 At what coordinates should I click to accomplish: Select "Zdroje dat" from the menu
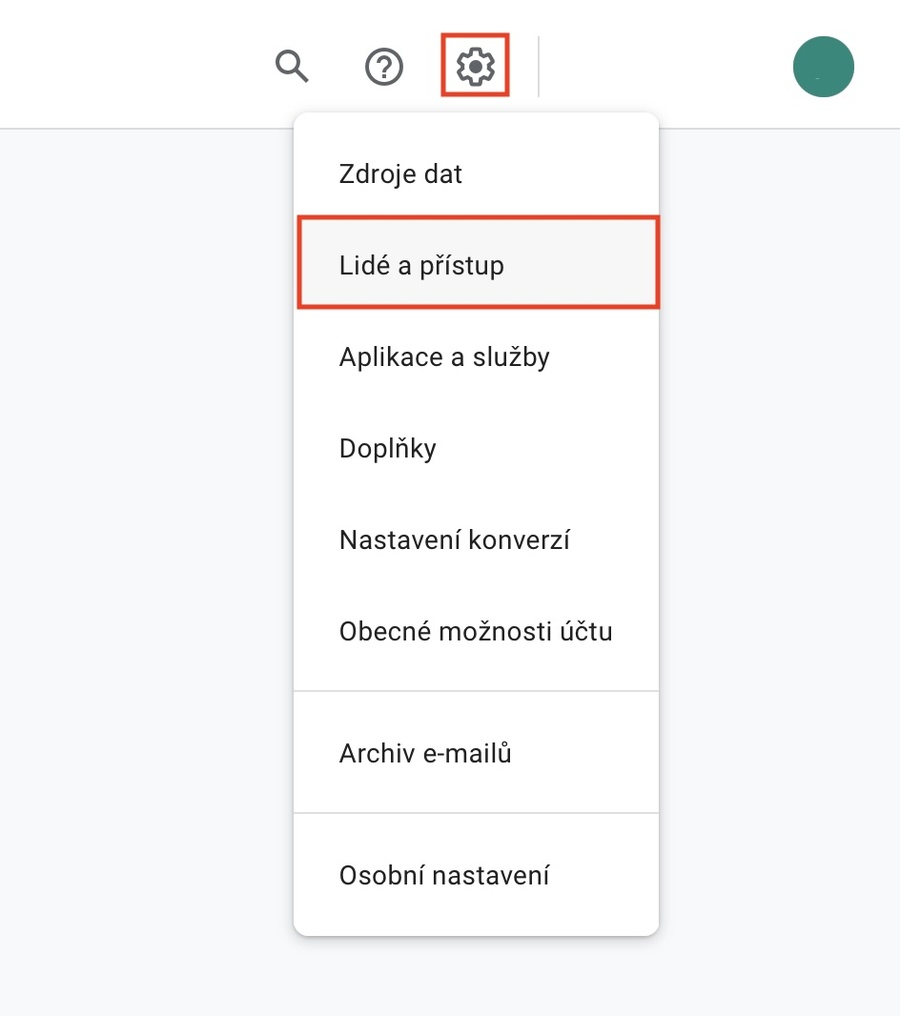tap(400, 174)
